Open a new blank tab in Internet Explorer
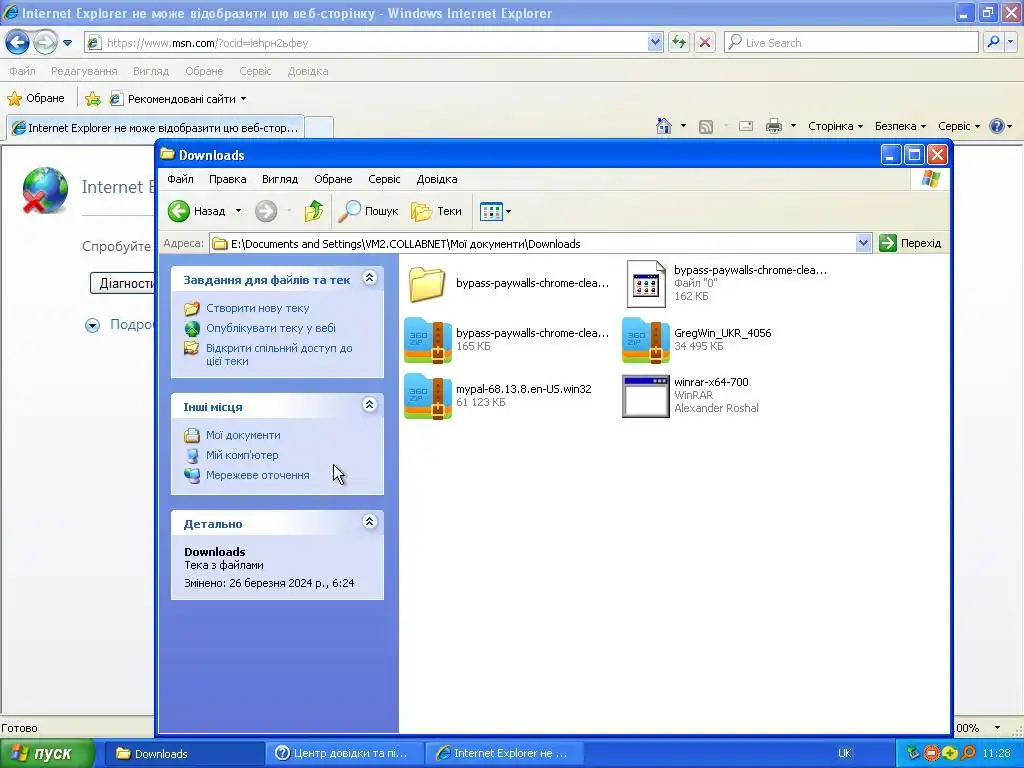The height and width of the screenshot is (768, 1024). pyautogui.click(x=319, y=127)
